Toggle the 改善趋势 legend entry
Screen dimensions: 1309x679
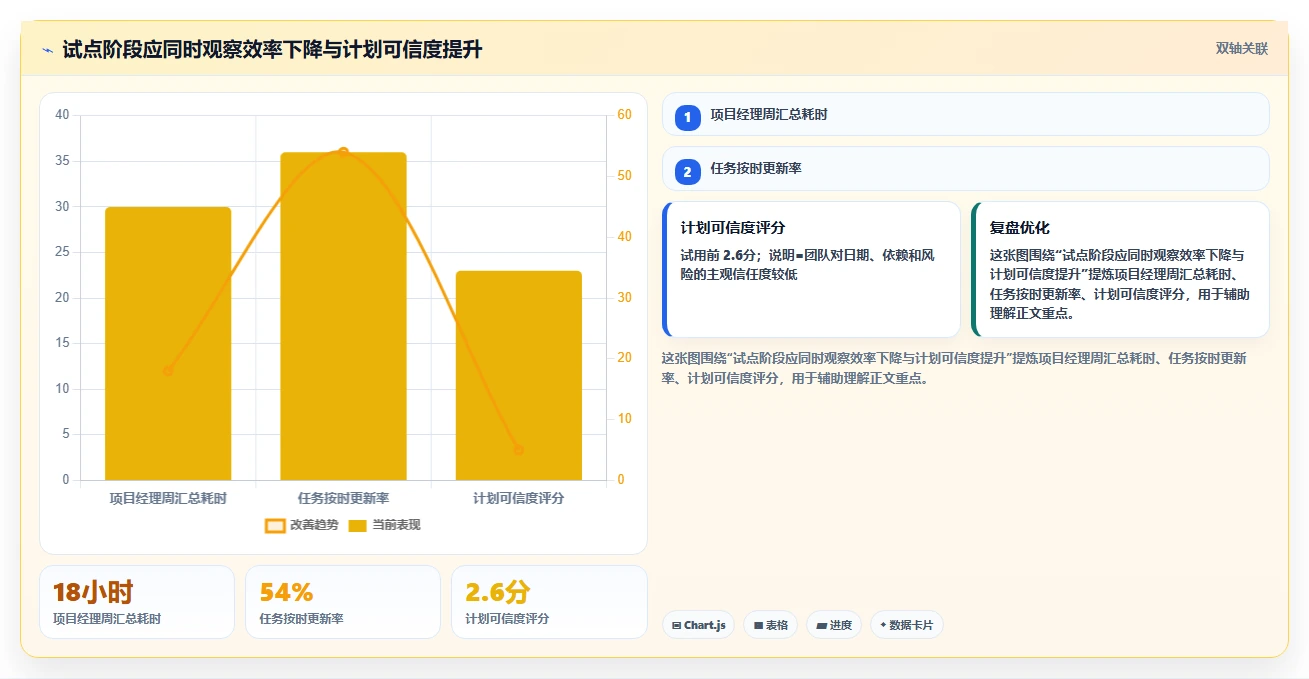(301, 525)
